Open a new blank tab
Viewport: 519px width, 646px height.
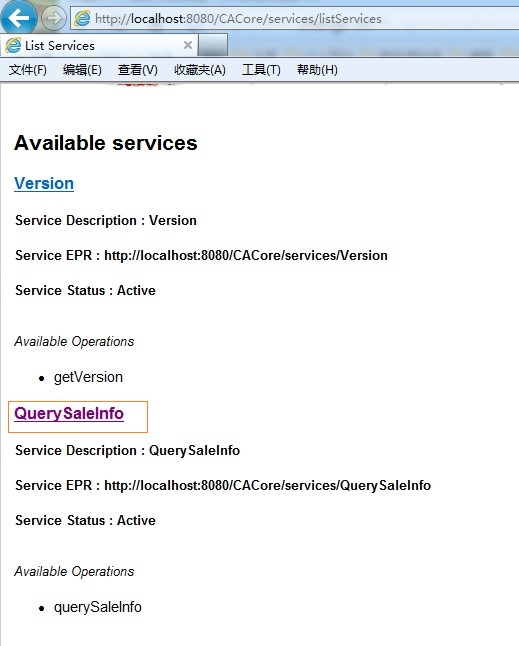pos(213,45)
